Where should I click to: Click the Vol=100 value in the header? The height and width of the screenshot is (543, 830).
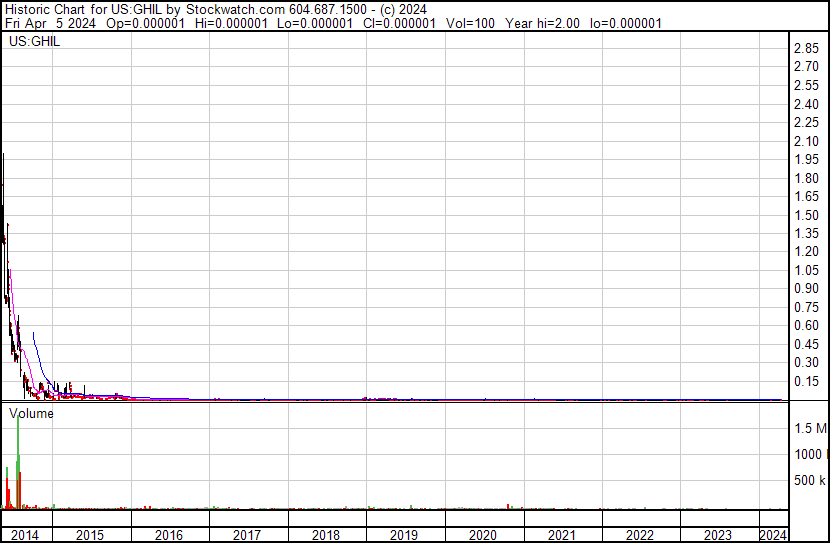tap(470, 23)
